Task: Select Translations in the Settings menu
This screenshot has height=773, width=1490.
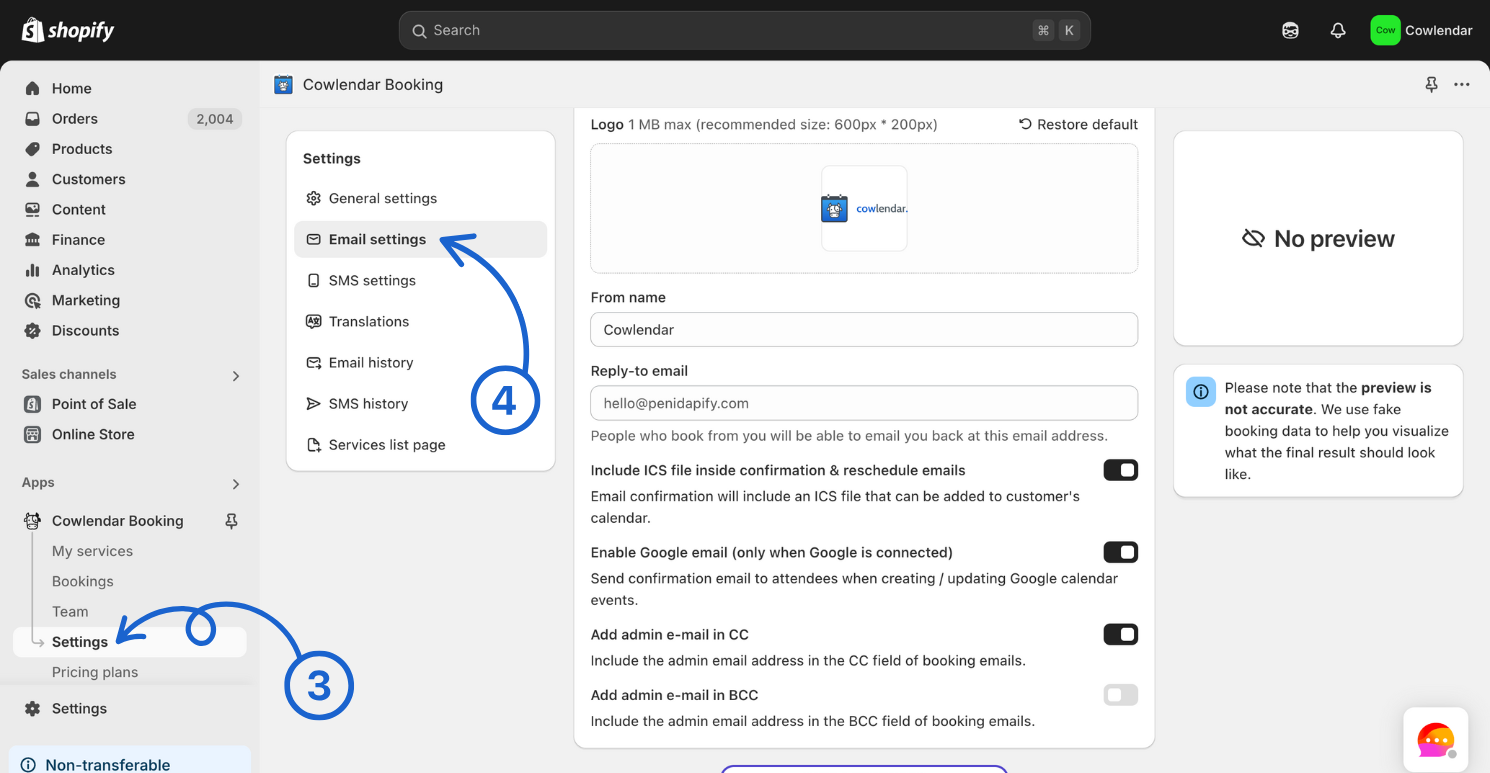Action: [369, 322]
